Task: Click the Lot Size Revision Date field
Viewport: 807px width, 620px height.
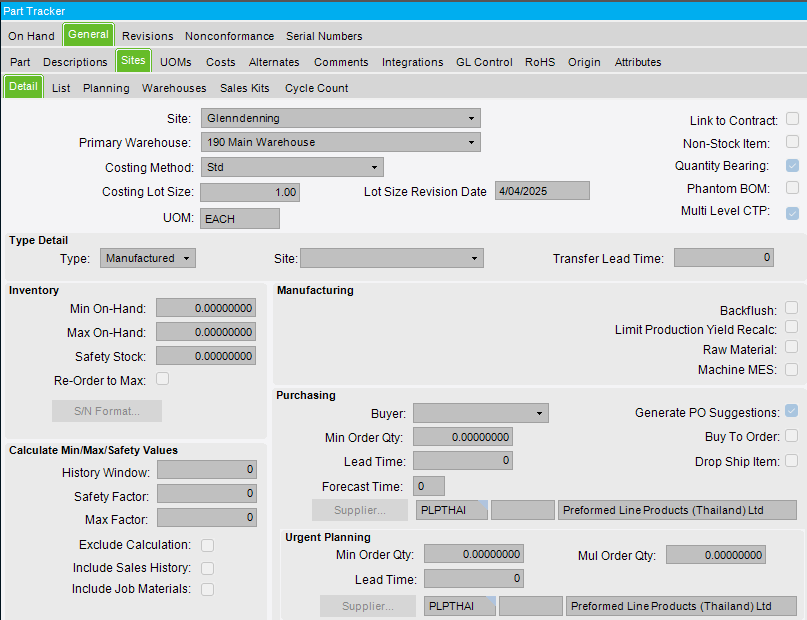Action: pos(542,191)
